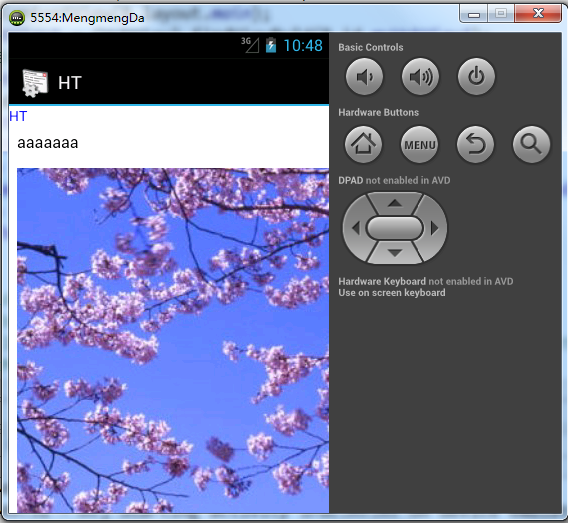568x523 pixels.
Task: Click the DPAD up arrow
Action: (395, 203)
